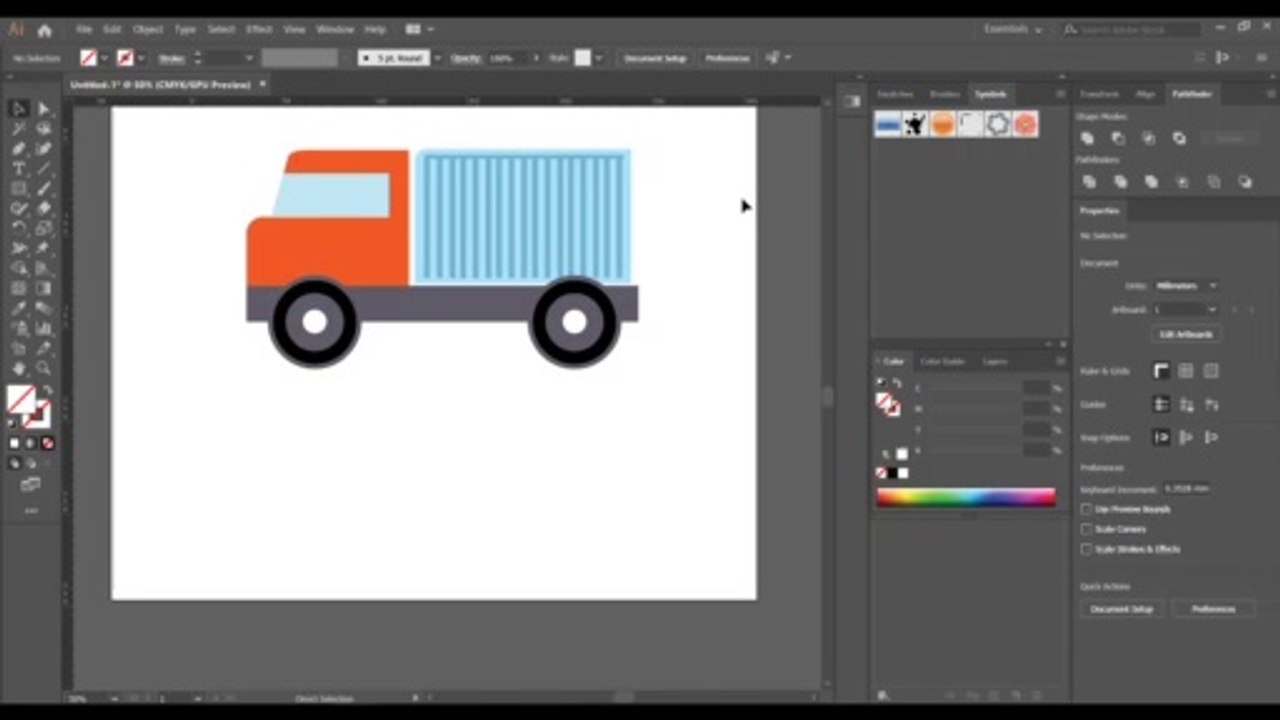The width and height of the screenshot is (1280, 720).
Task: Open Essentials workspace switcher
Action: pyautogui.click(x=1013, y=30)
